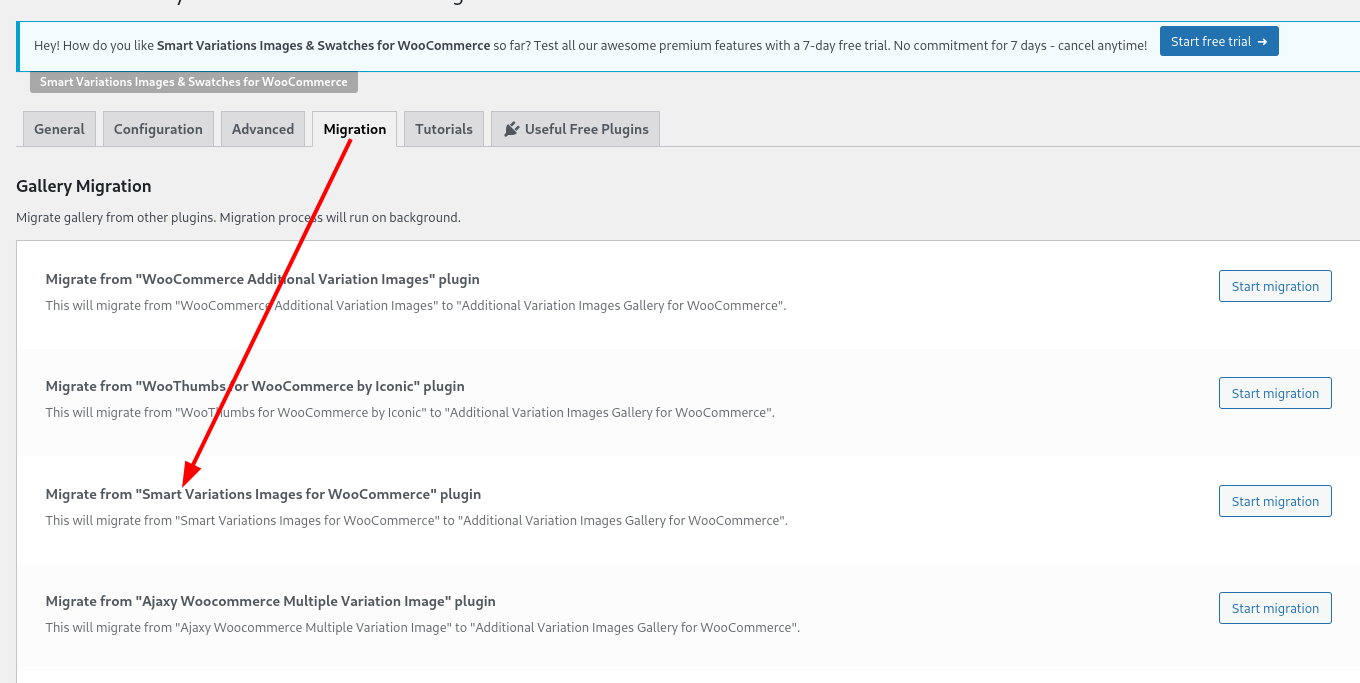Start migration from WooThumbs by Iconic
Viewport: 1360px width, 683px height.
[x=1275, y=393]
